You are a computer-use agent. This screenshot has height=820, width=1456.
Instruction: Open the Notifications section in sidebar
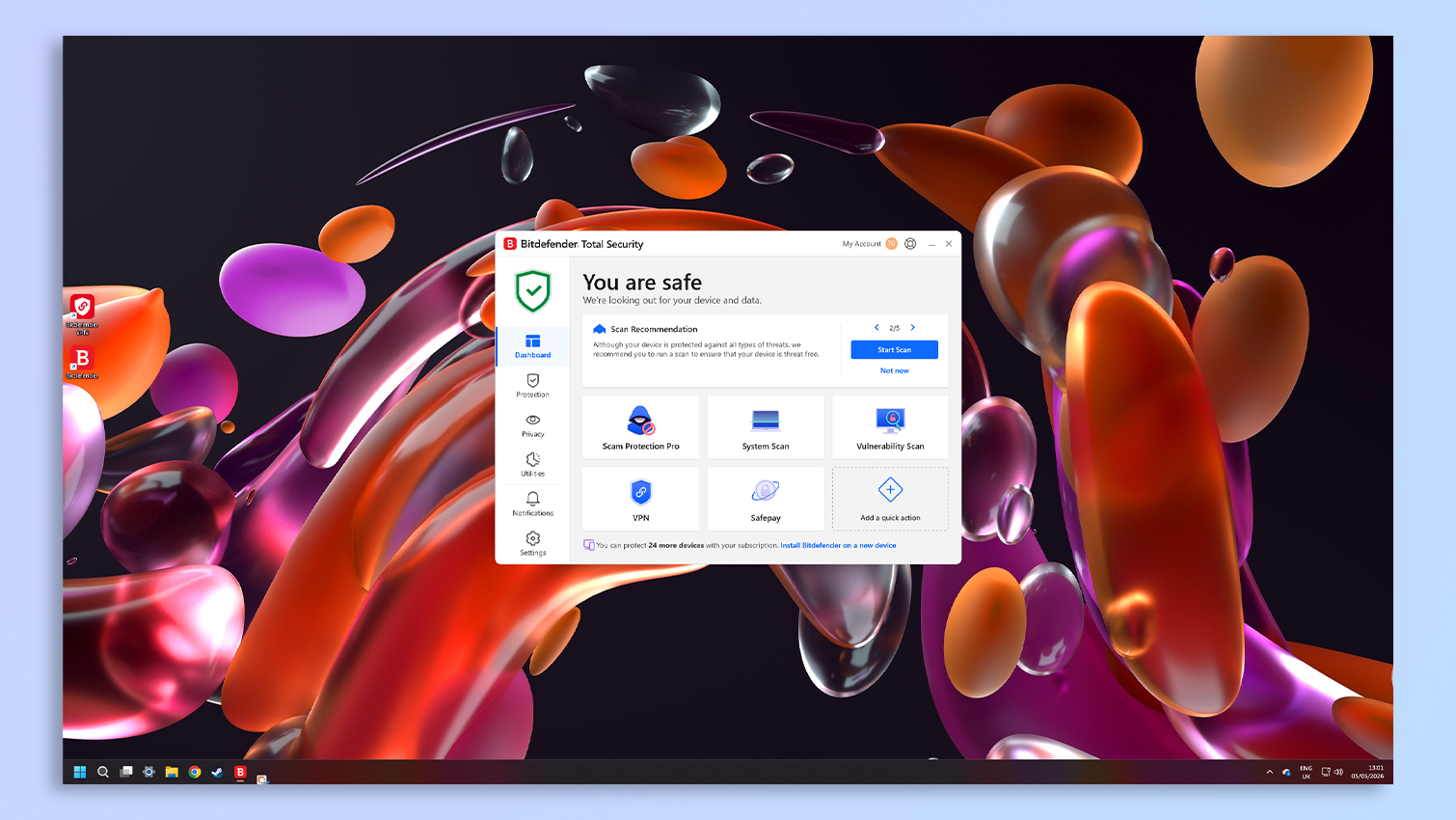pyautogui.click(x=532, y=505)
